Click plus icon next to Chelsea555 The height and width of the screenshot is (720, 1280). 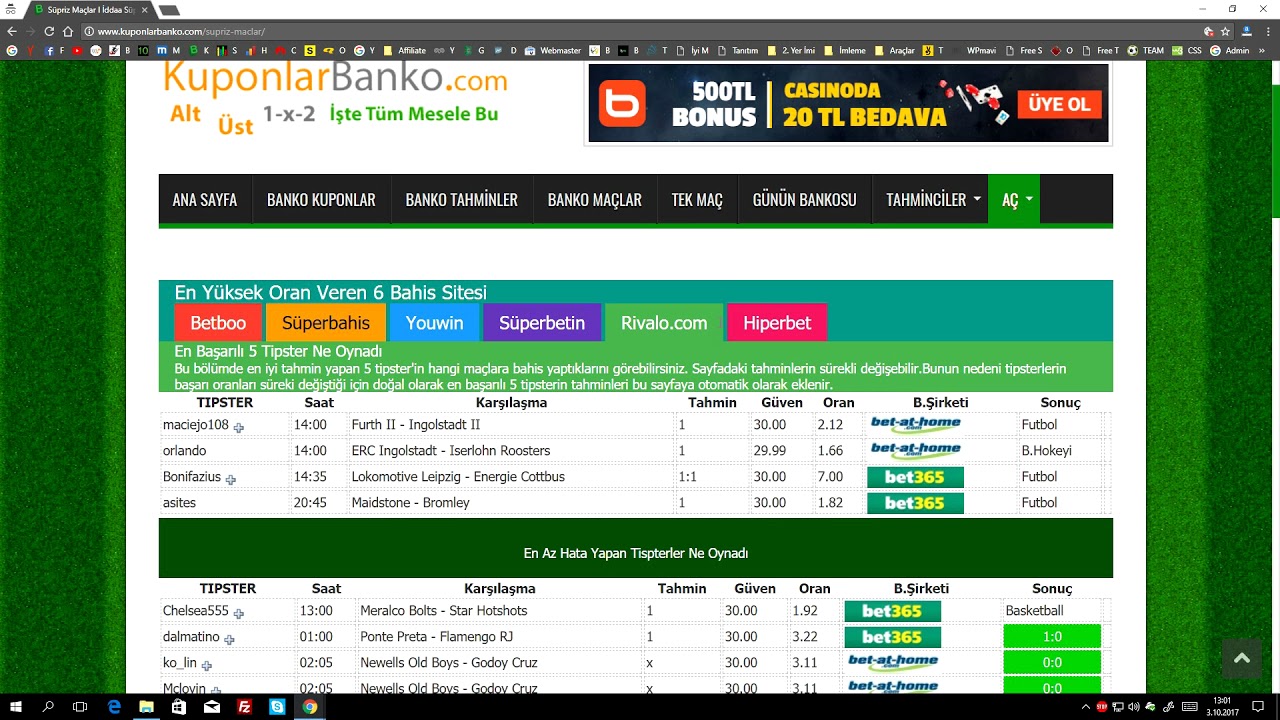(238, 613)
